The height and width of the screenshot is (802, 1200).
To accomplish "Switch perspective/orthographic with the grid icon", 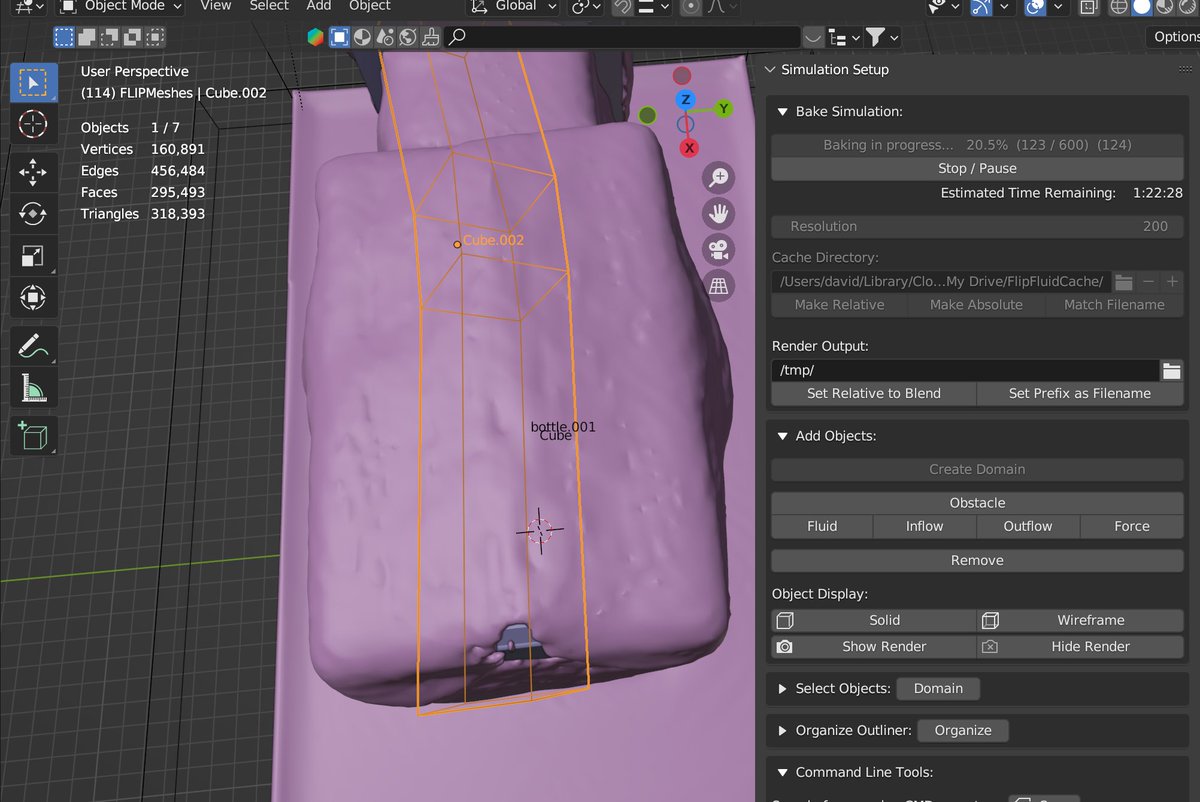I will [719, 286].
